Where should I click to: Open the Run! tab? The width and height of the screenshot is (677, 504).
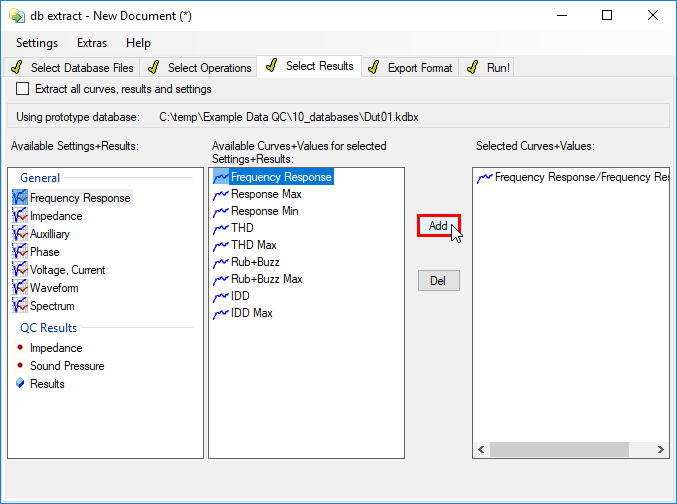pos(488,68)
